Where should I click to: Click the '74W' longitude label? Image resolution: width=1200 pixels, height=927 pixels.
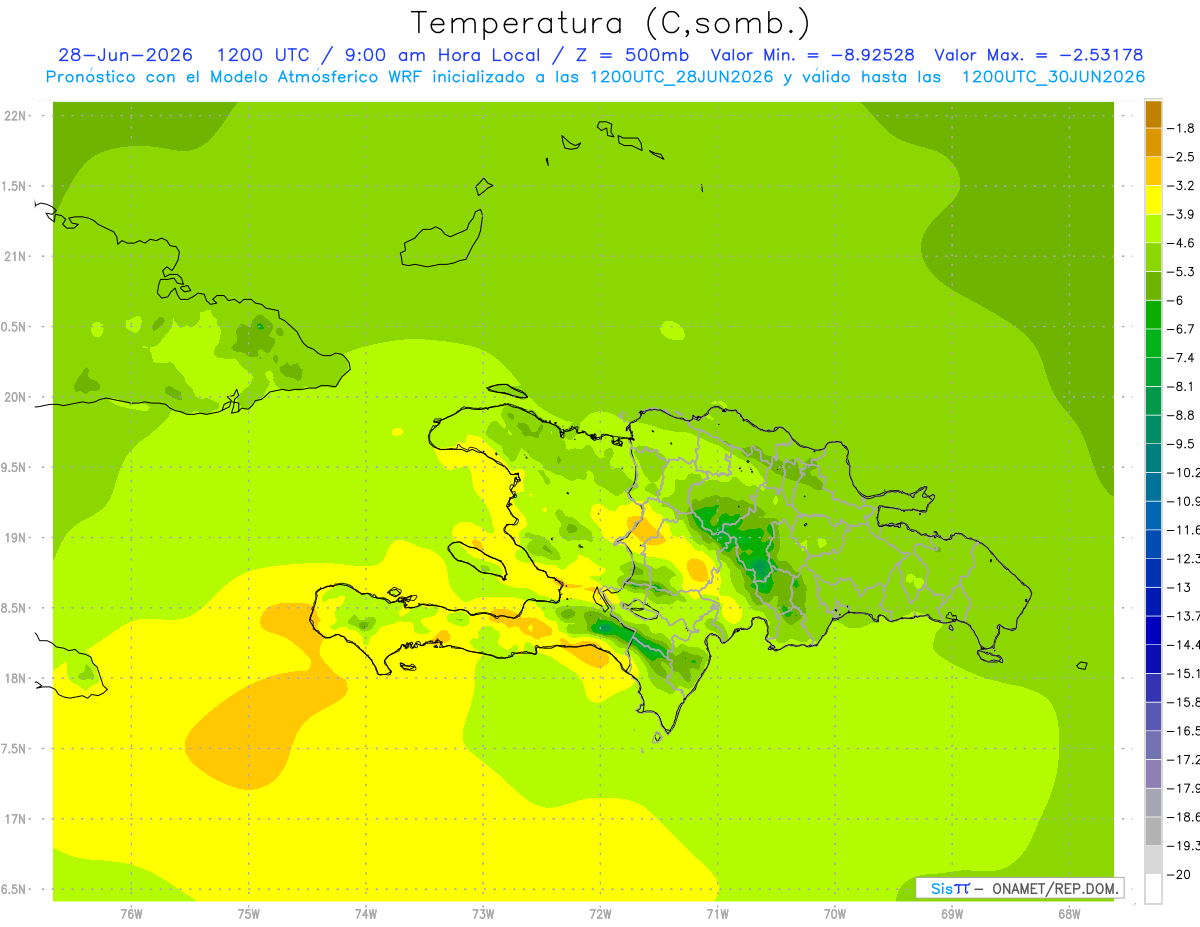[x=366, y=913]
